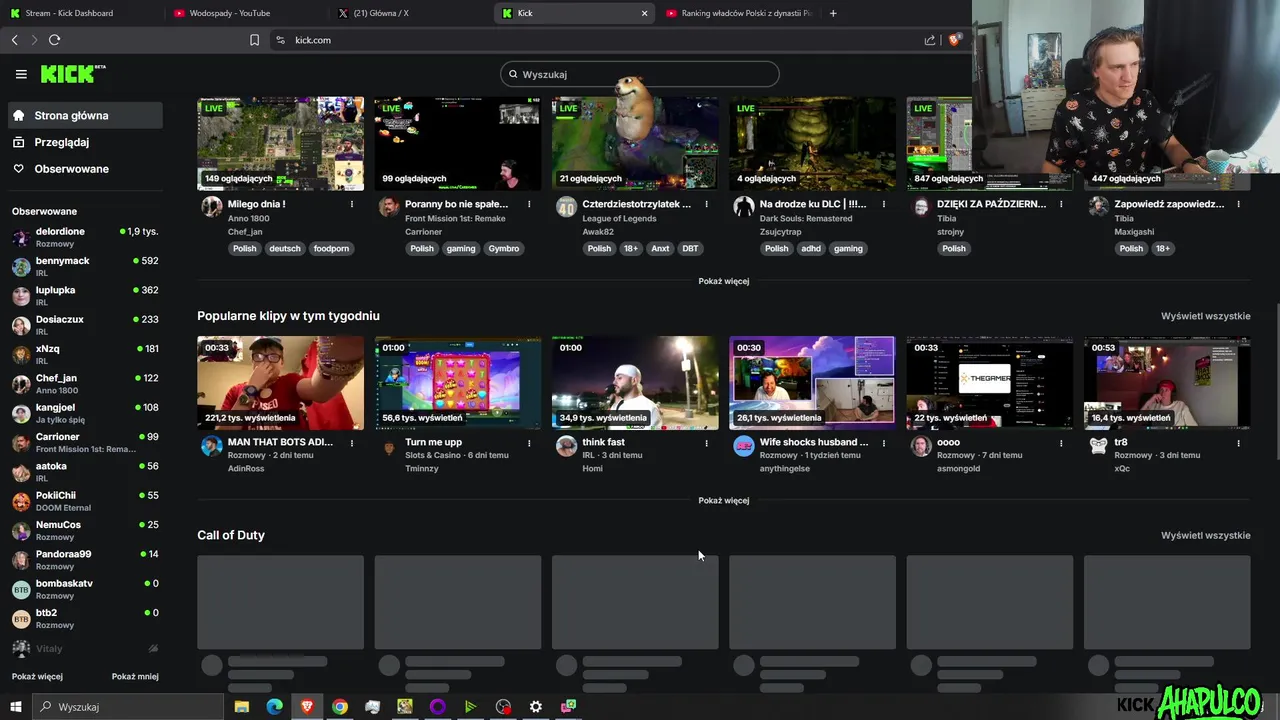The image size is (1280, 720).
Task: Click Windows taskbar search box
Action: pos(128,707)
